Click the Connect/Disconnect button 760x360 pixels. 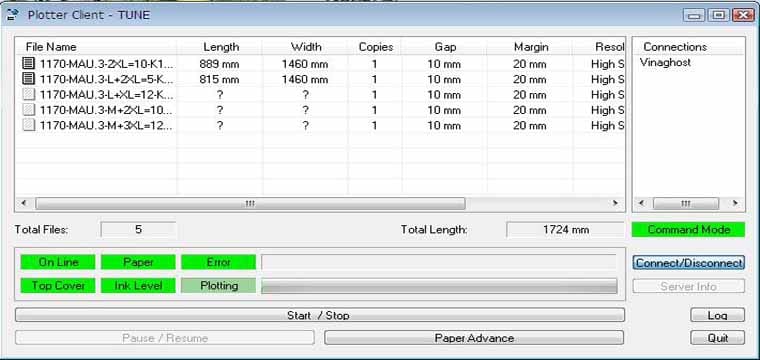[x=688, y=263]
